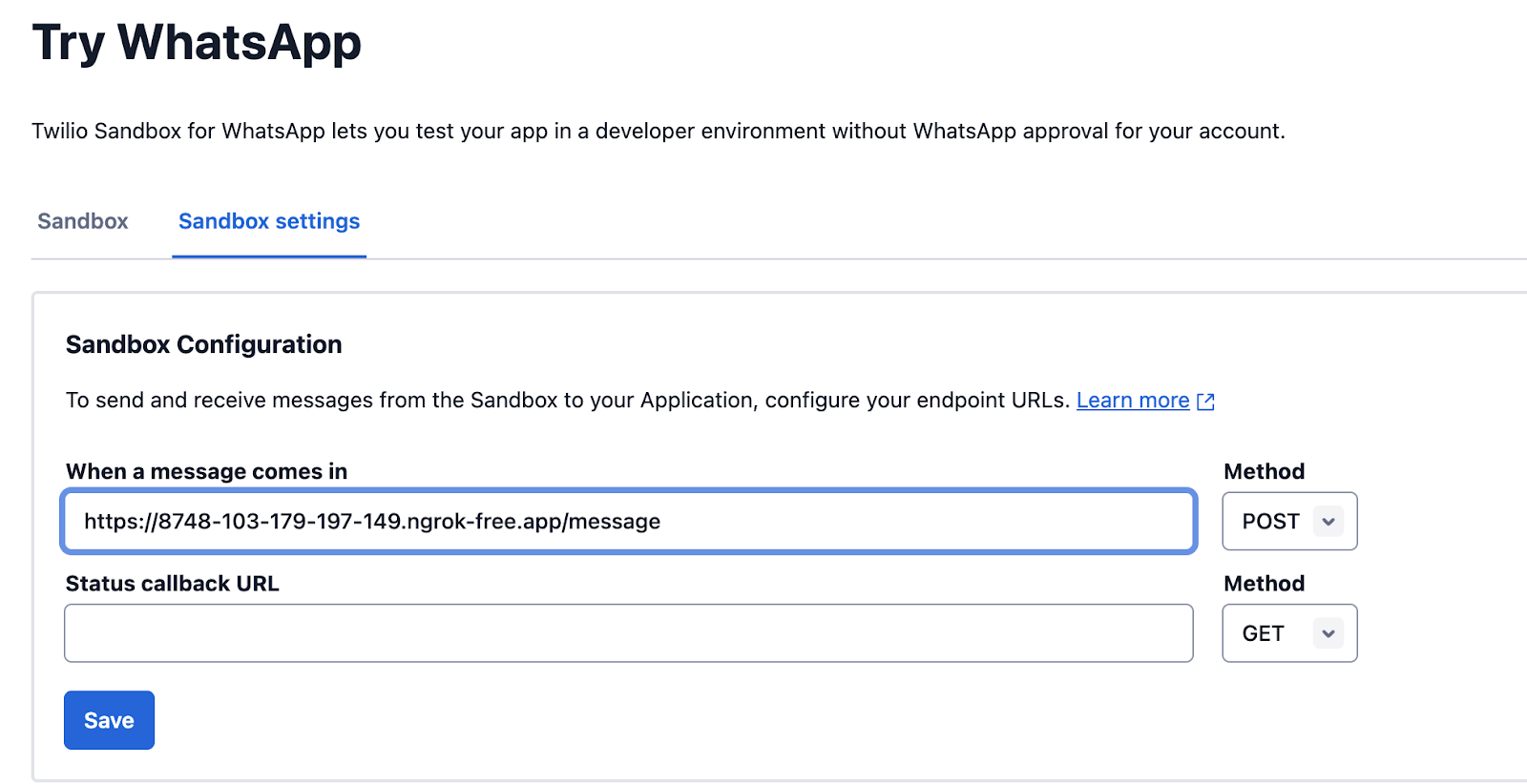This screenshot has width=1527, height=784.
Task: Click the Save button
Action: (x=109, y=720)
